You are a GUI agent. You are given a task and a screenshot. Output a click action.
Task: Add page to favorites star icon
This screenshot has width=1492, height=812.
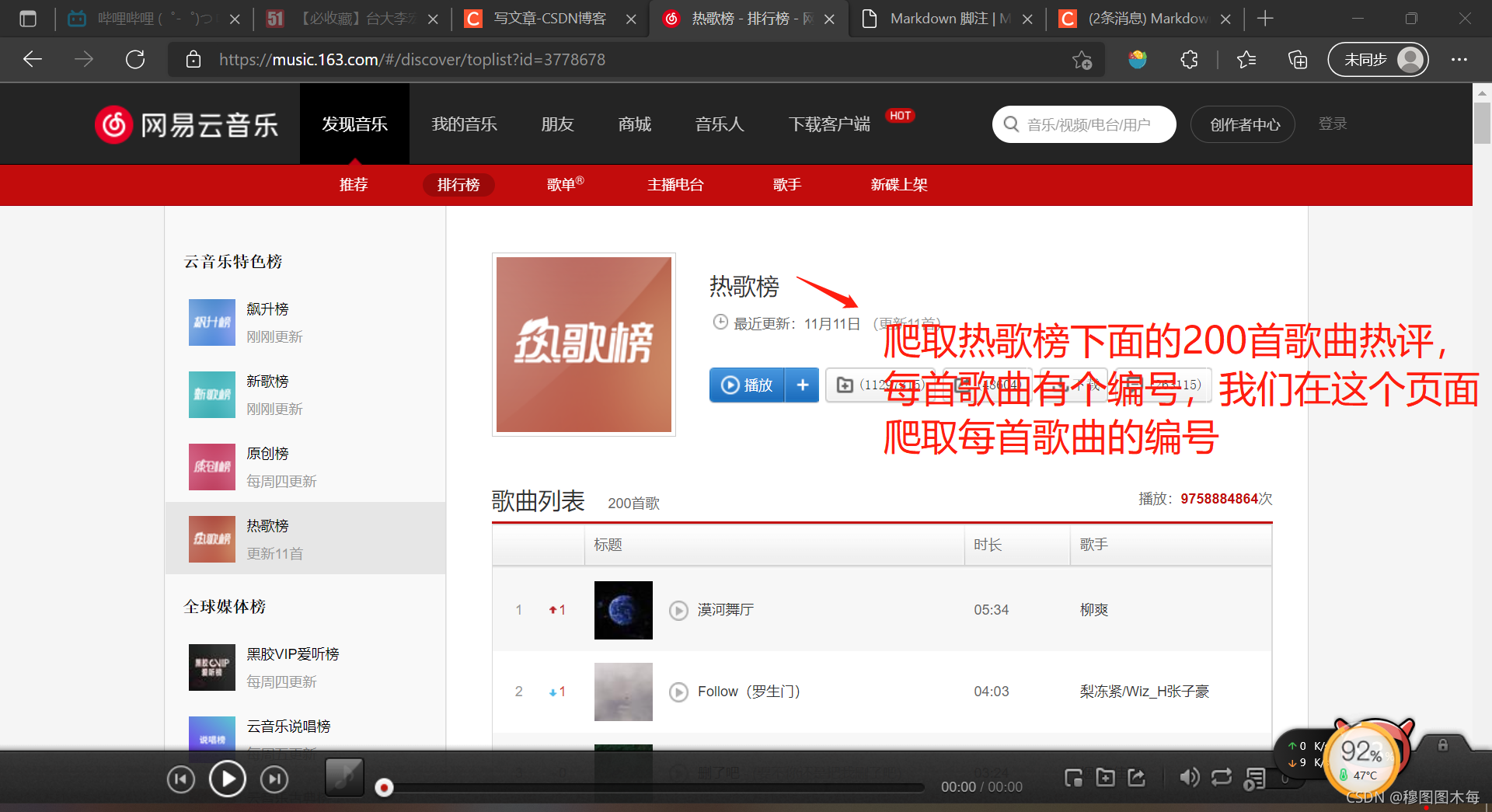click(1082, 60)
